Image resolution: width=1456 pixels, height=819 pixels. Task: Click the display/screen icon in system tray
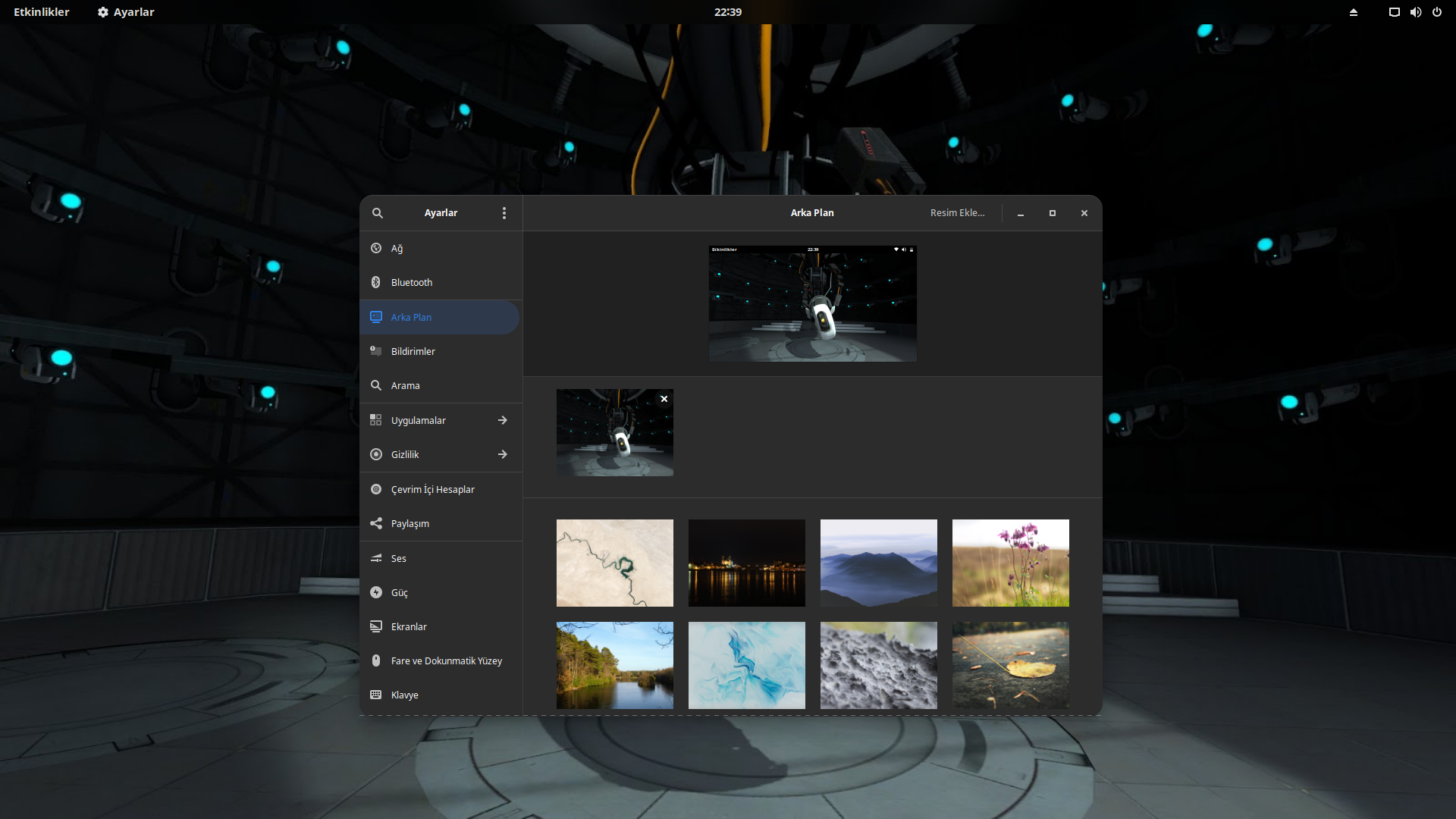click(x=1394, y=11)
